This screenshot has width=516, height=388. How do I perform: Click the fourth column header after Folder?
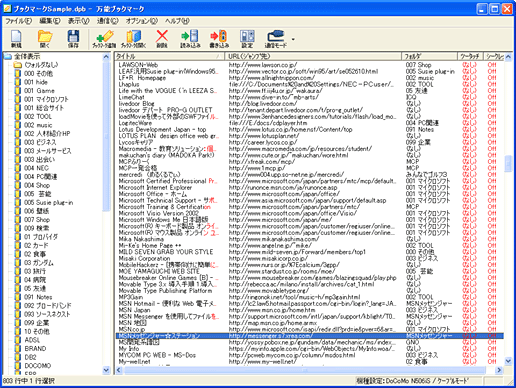click(x=470, y=56)
